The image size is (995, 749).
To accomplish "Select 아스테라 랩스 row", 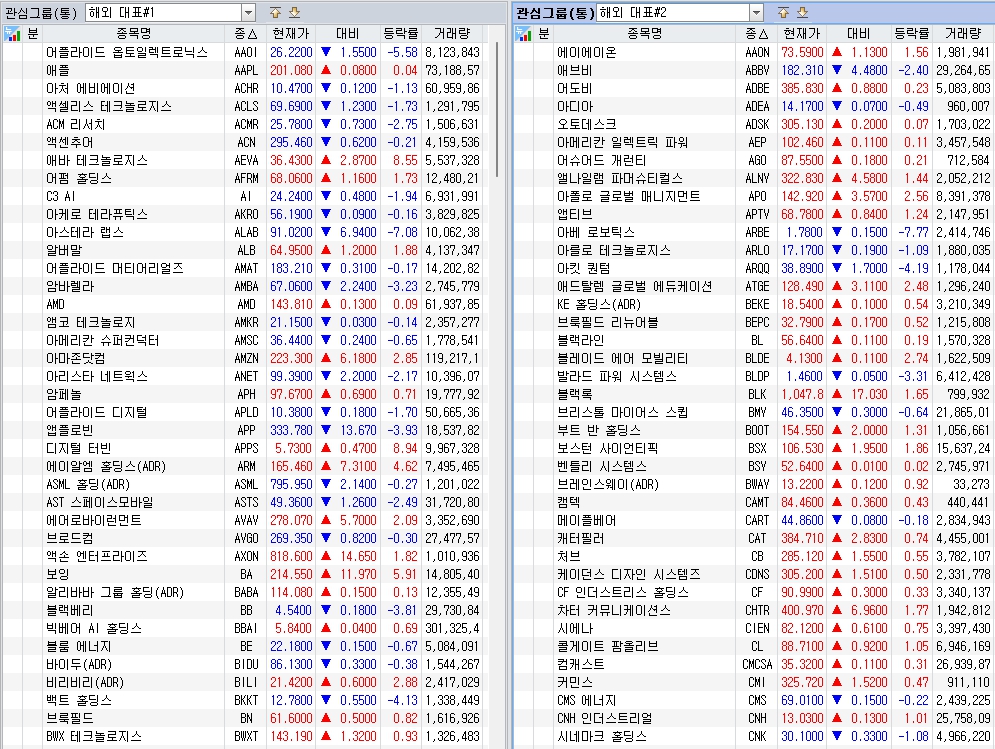I will [241, 232].
